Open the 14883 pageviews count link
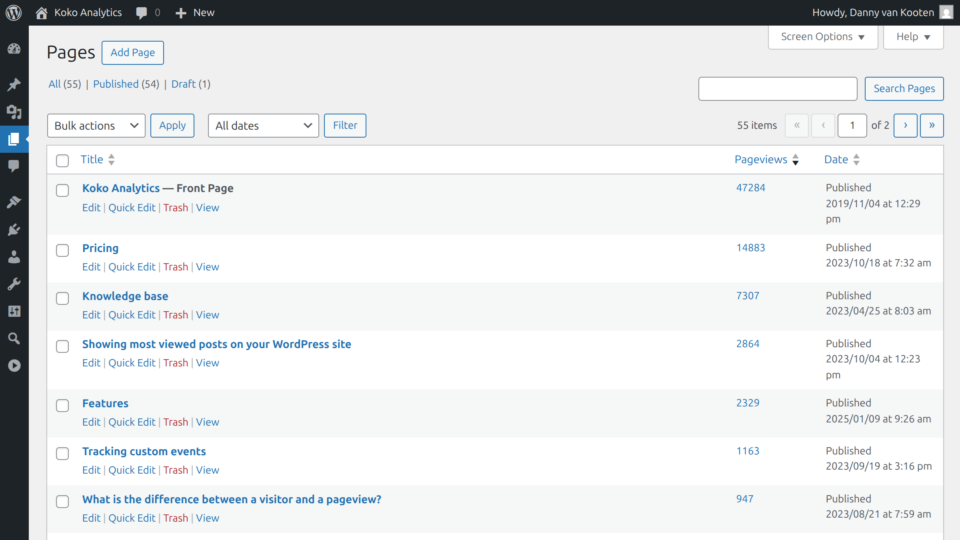Viewport: 960px width, 540px height. click(751, 248)
